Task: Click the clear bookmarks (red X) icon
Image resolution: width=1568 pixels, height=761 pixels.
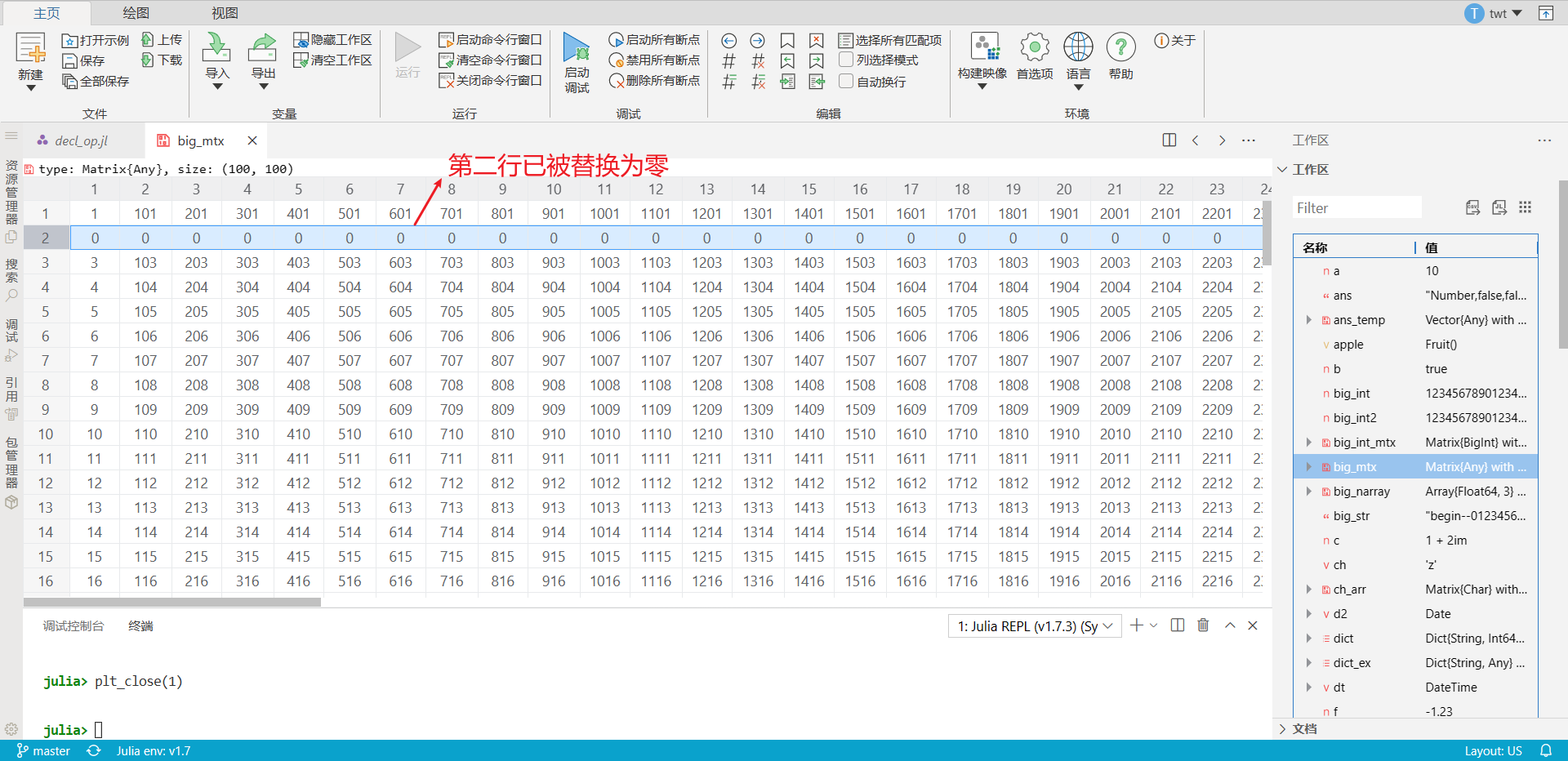Action: pyautogui.click(x=816, y=40)
